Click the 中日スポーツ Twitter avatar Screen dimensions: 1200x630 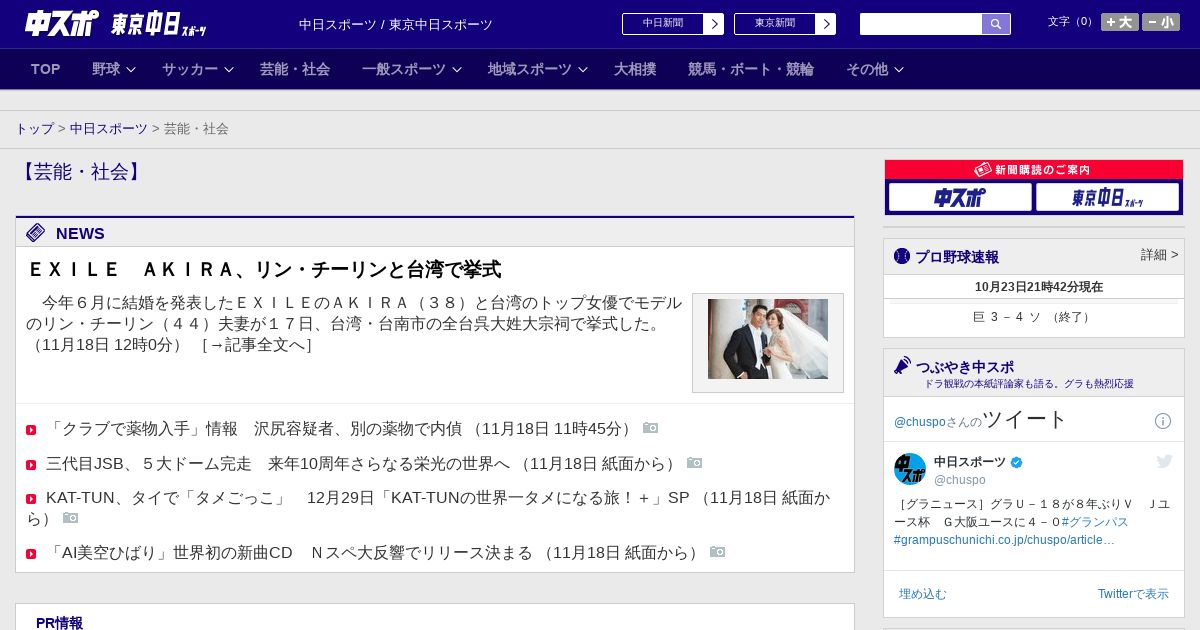[910, 469]
